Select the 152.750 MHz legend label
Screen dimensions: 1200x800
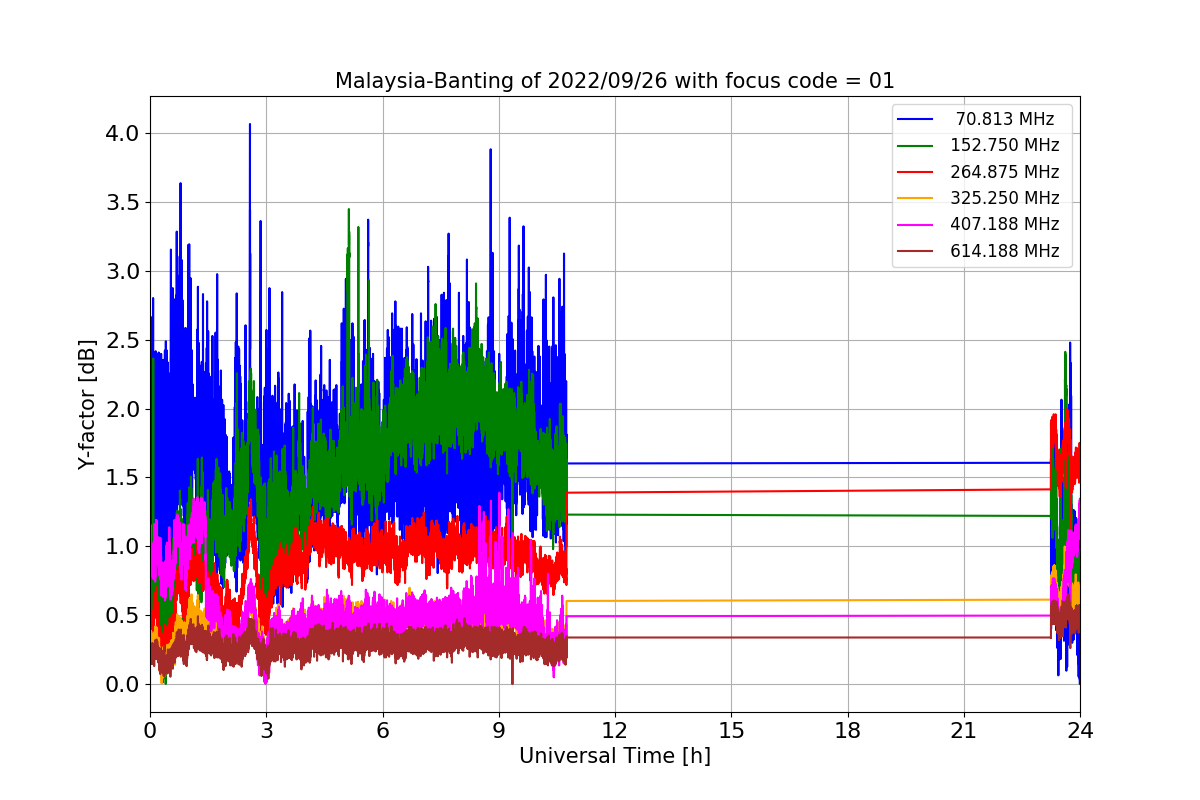(1005, 145)
